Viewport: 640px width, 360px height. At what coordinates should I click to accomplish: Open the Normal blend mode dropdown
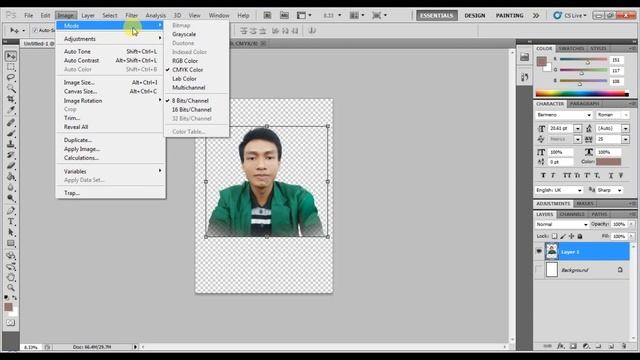pyautogui.click(x=562, y=224)
